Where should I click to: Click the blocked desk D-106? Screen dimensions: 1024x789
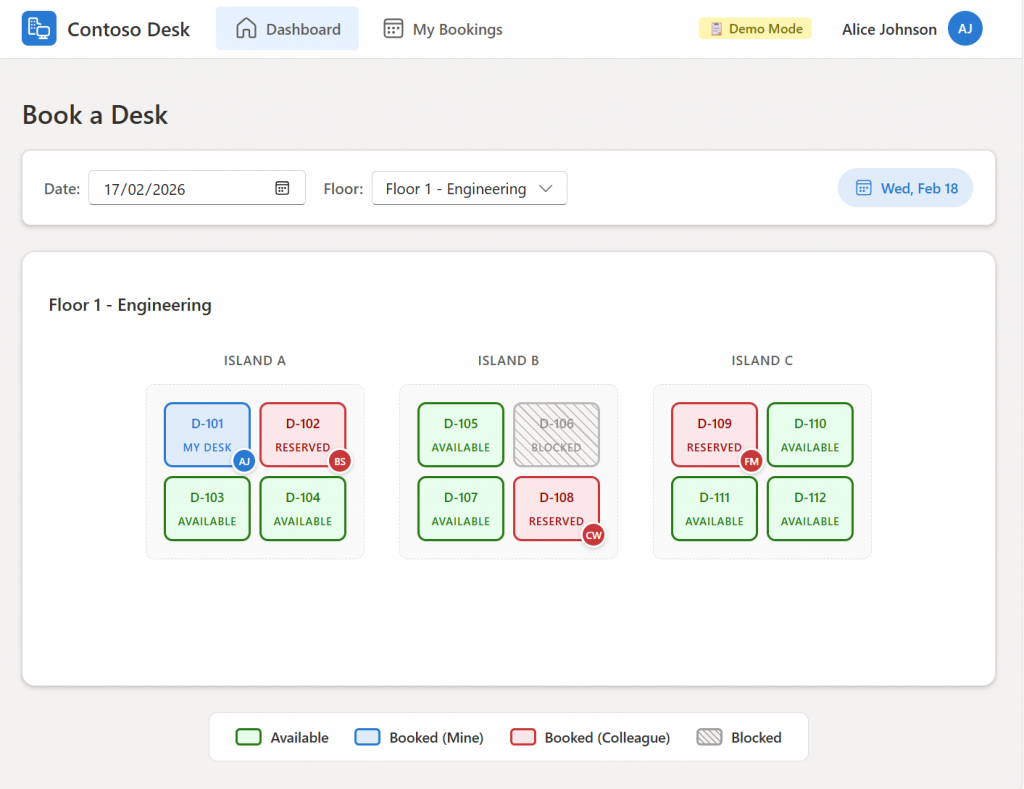pos(556,435)
